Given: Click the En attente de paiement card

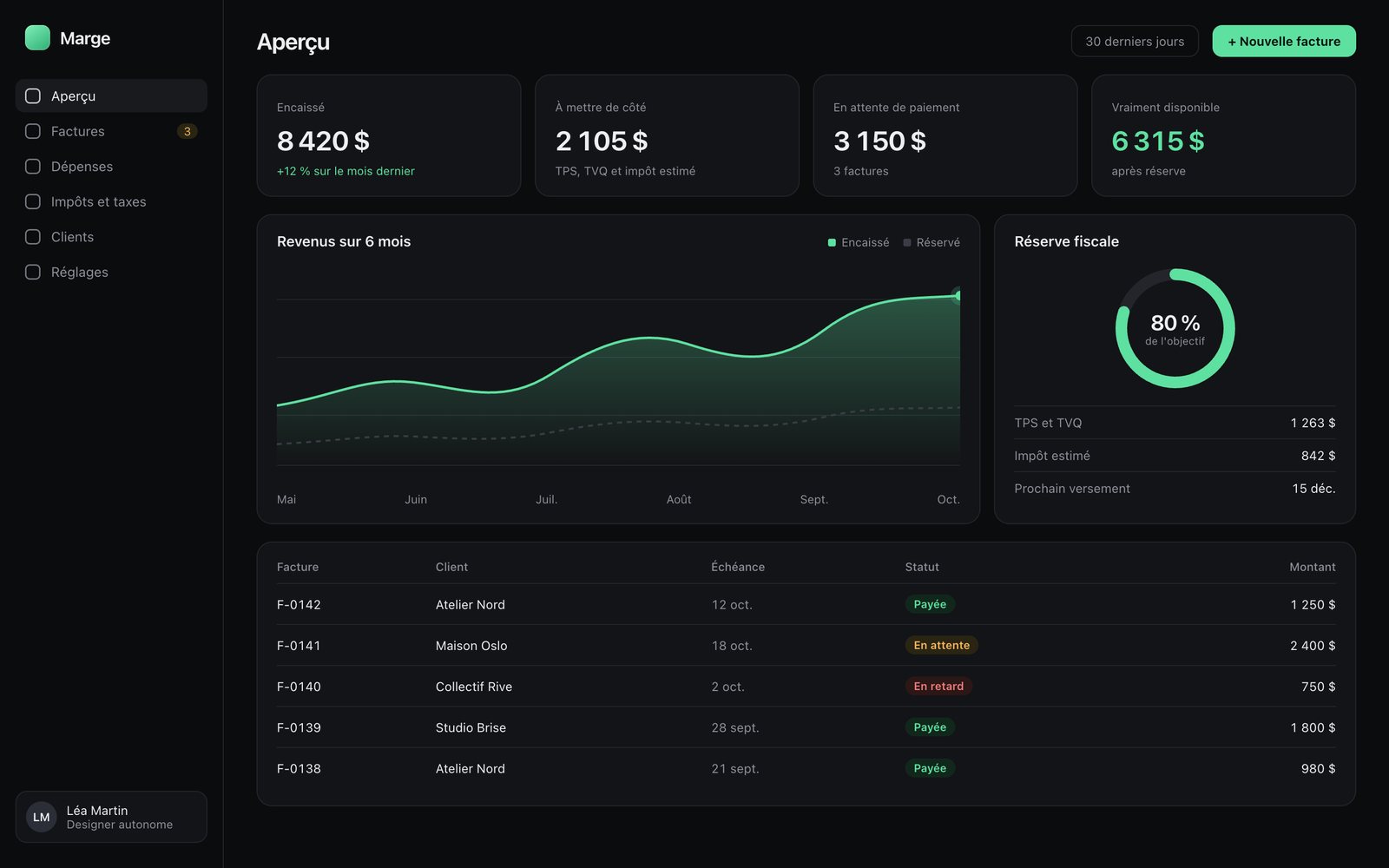Looking at the screenshot, I should [945, 135].
